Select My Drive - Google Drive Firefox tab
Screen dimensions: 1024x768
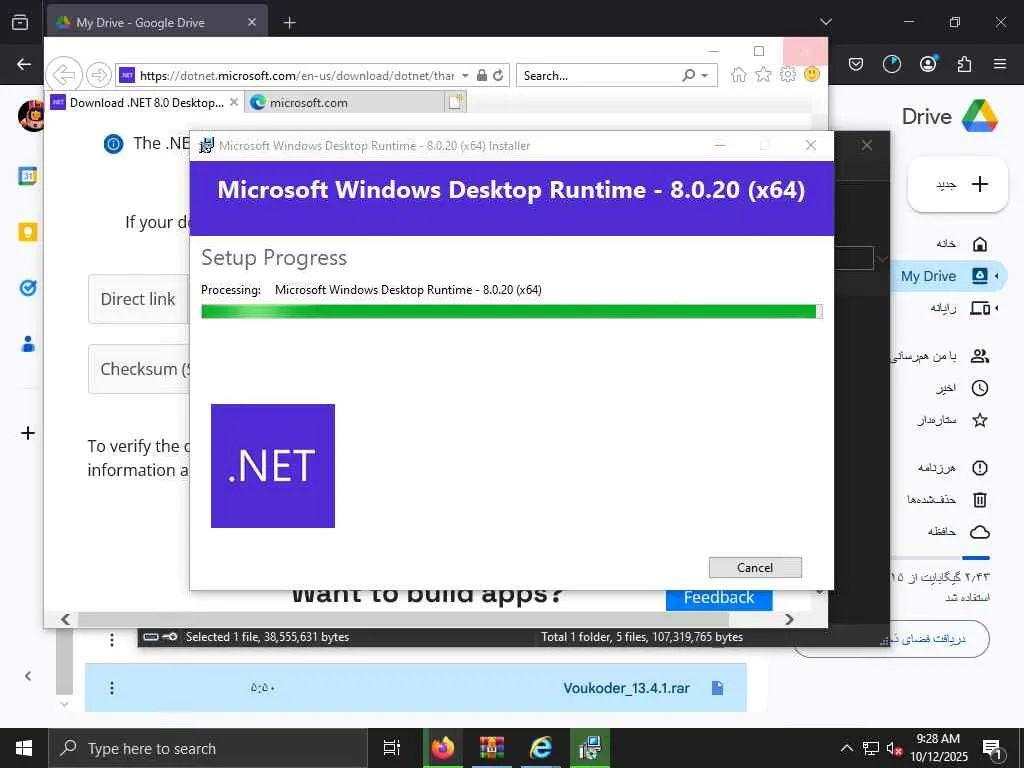click(x=157, y=23)
